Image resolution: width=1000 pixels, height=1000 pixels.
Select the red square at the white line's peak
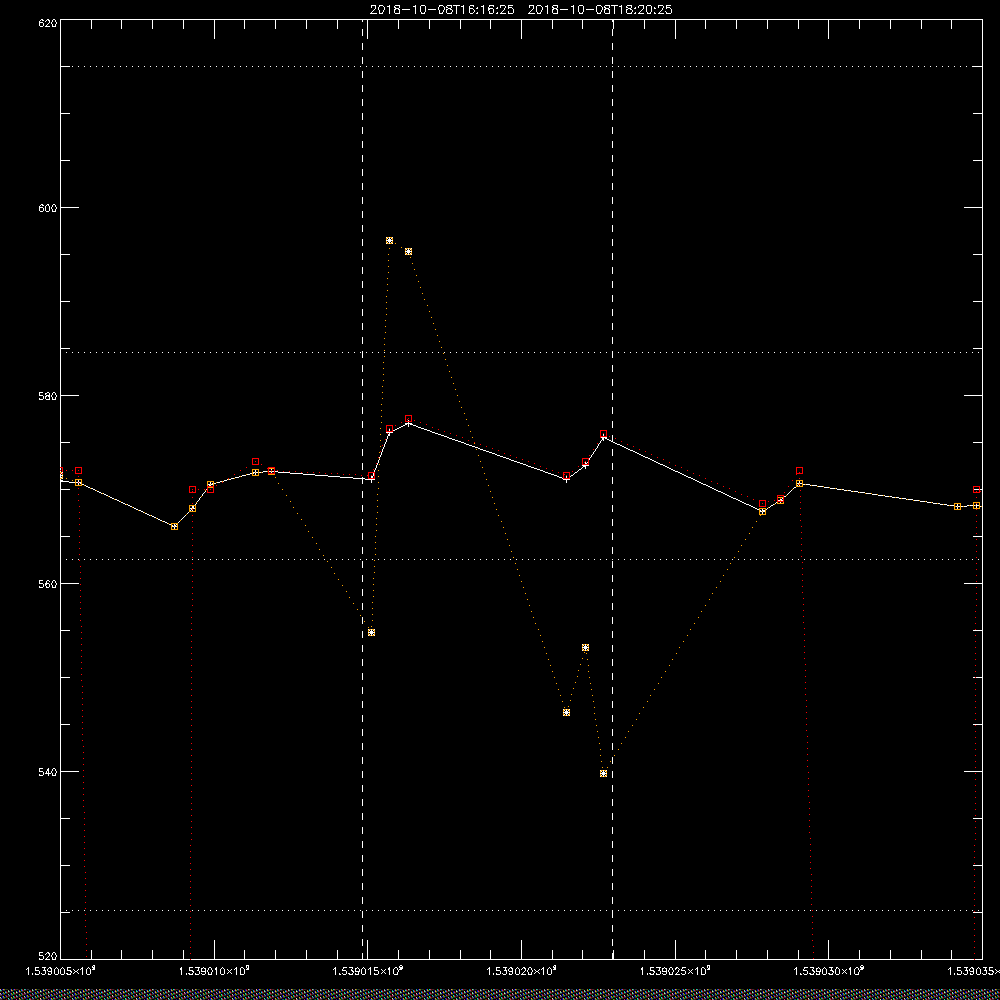(409, 419)
